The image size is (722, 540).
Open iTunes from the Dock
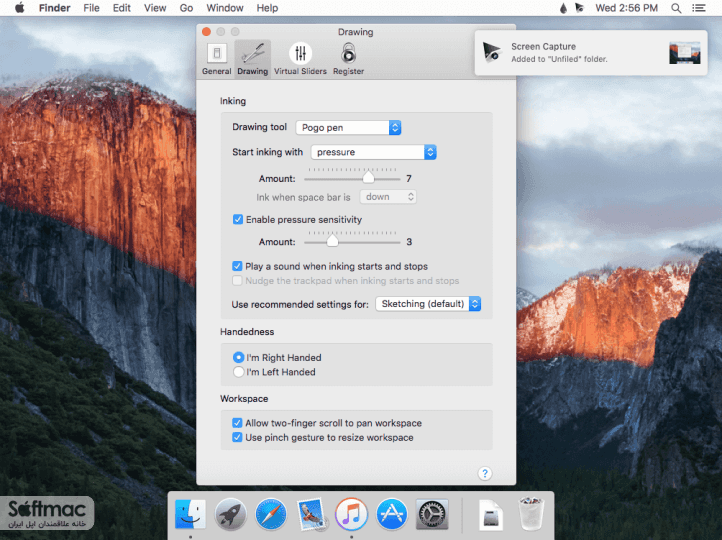[351, 514]
